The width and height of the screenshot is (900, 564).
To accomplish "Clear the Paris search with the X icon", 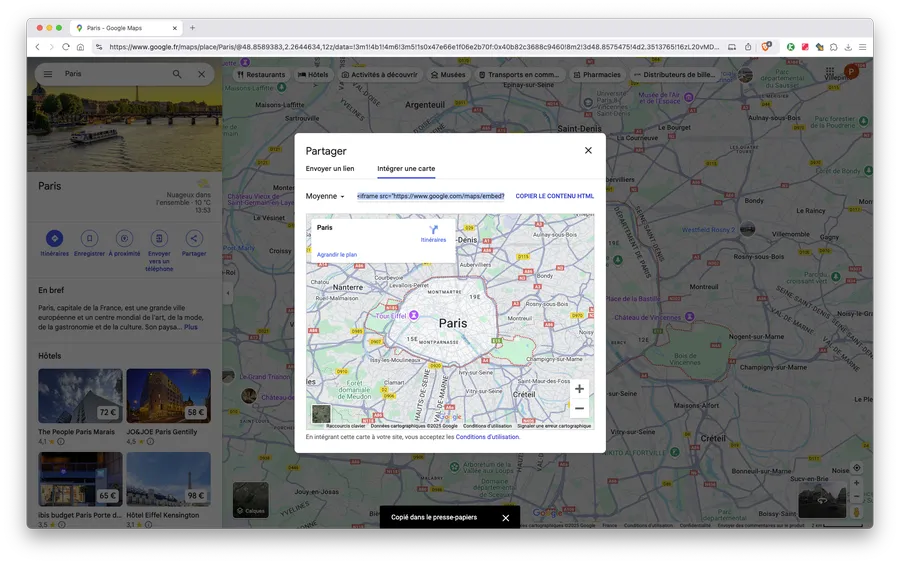I will pyautogui.click(x=201, y=74).
